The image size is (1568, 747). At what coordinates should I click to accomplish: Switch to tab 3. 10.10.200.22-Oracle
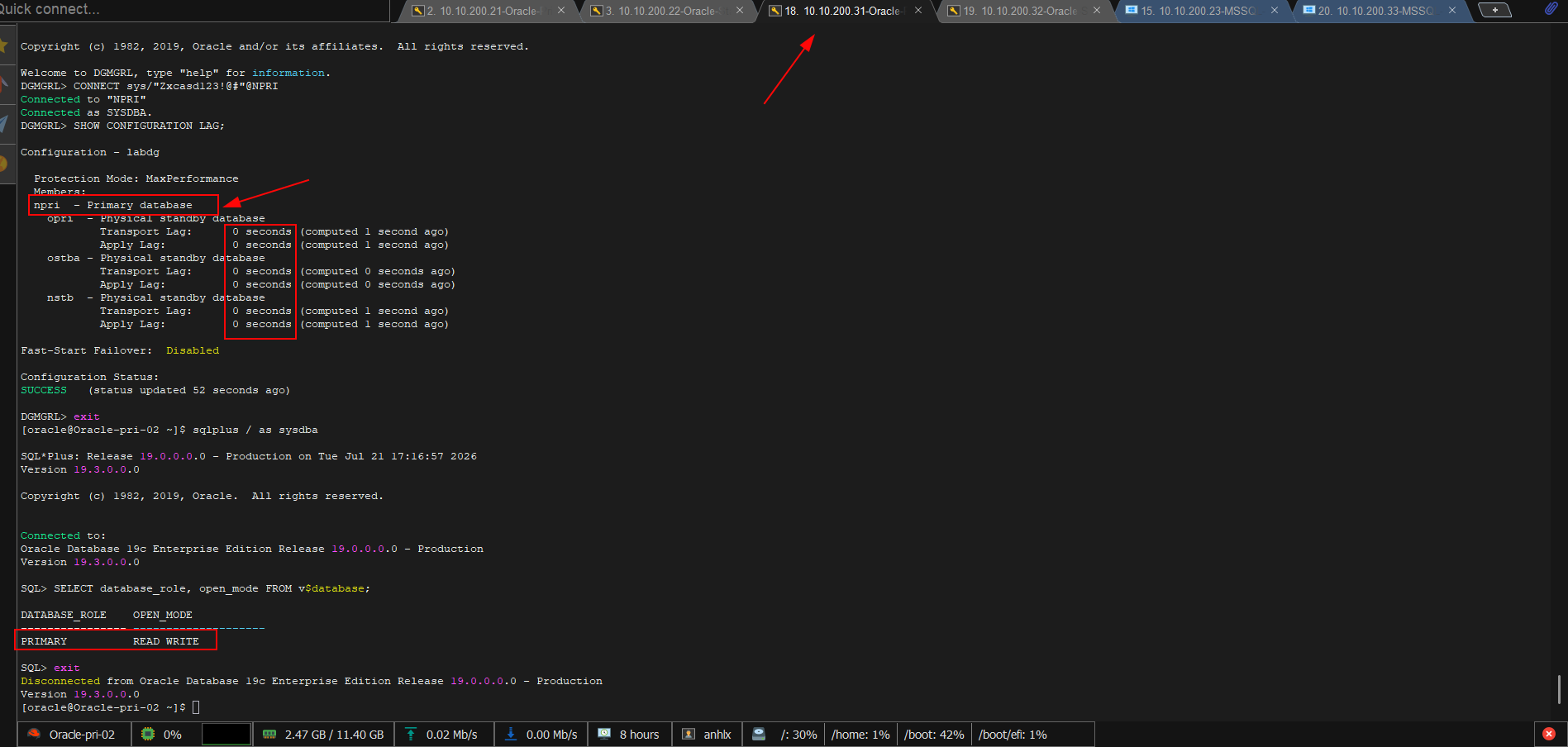pos(665,11)
